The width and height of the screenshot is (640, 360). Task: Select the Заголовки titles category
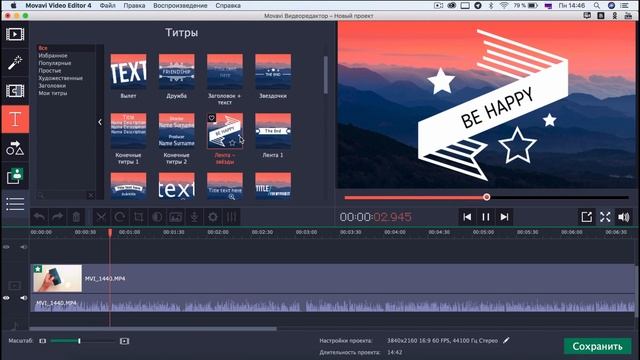52,86
